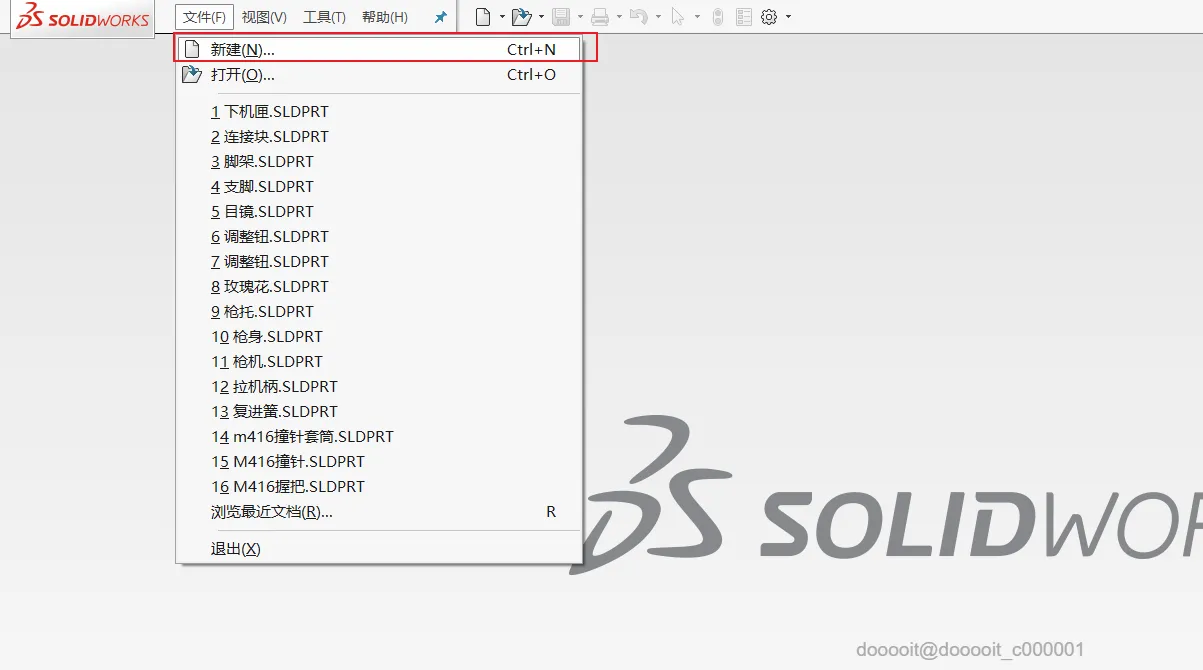Image resolution: width=1203 pixels, height=670 pixels.
Task: Open recent file 7 调整钮.SLDPRT
Action: pos(379,261)
